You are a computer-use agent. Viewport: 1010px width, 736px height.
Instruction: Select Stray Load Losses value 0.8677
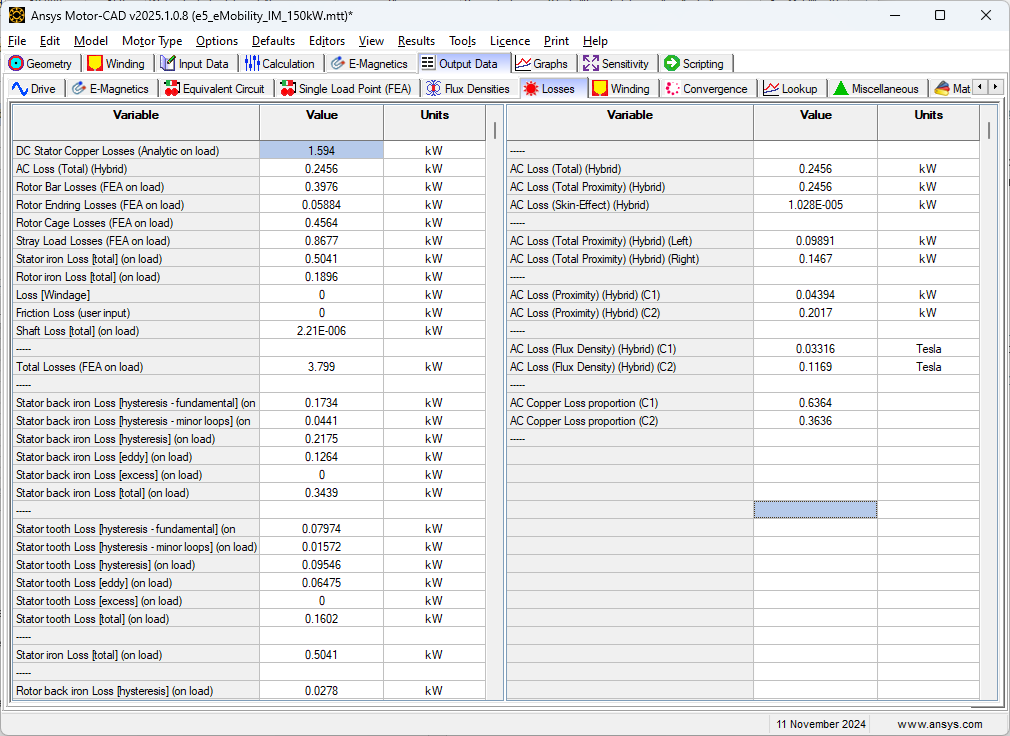(321, 241)
